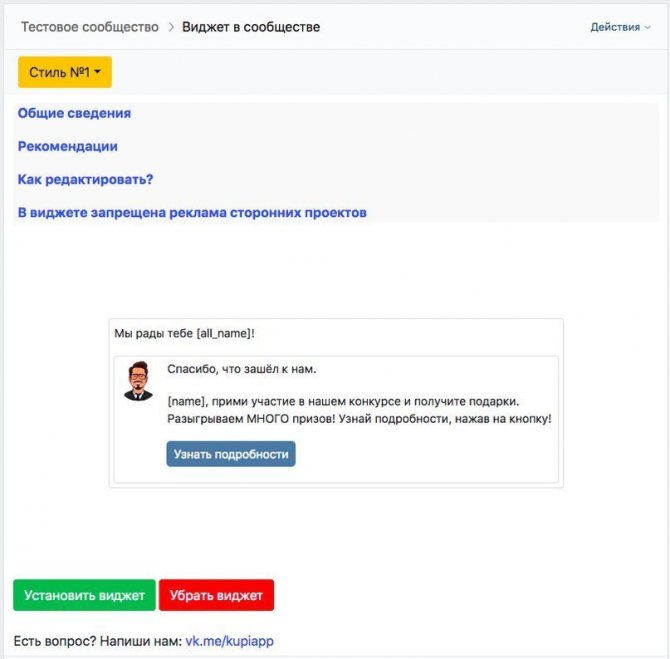Open the vk.me/kupiapp support link
670x659 pixels.
229,641
